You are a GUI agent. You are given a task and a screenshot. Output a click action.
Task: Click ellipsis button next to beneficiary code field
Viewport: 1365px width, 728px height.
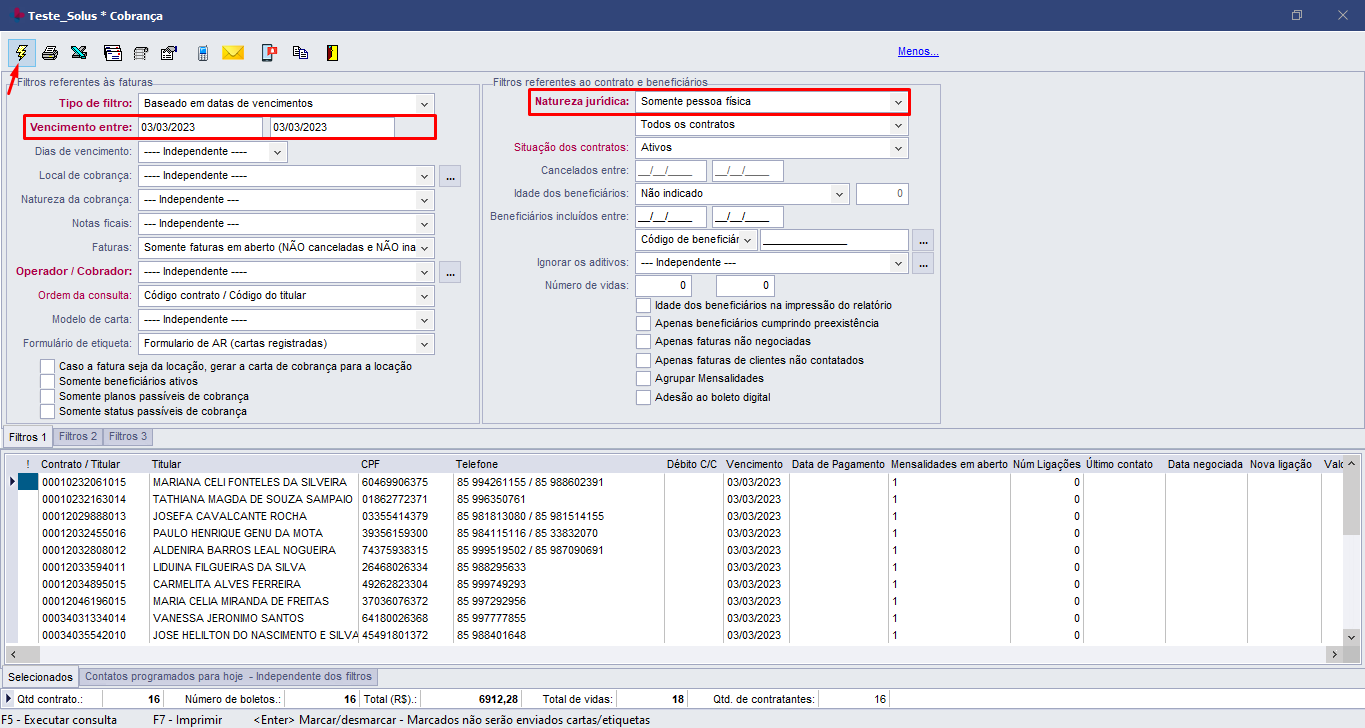[923, 240]
